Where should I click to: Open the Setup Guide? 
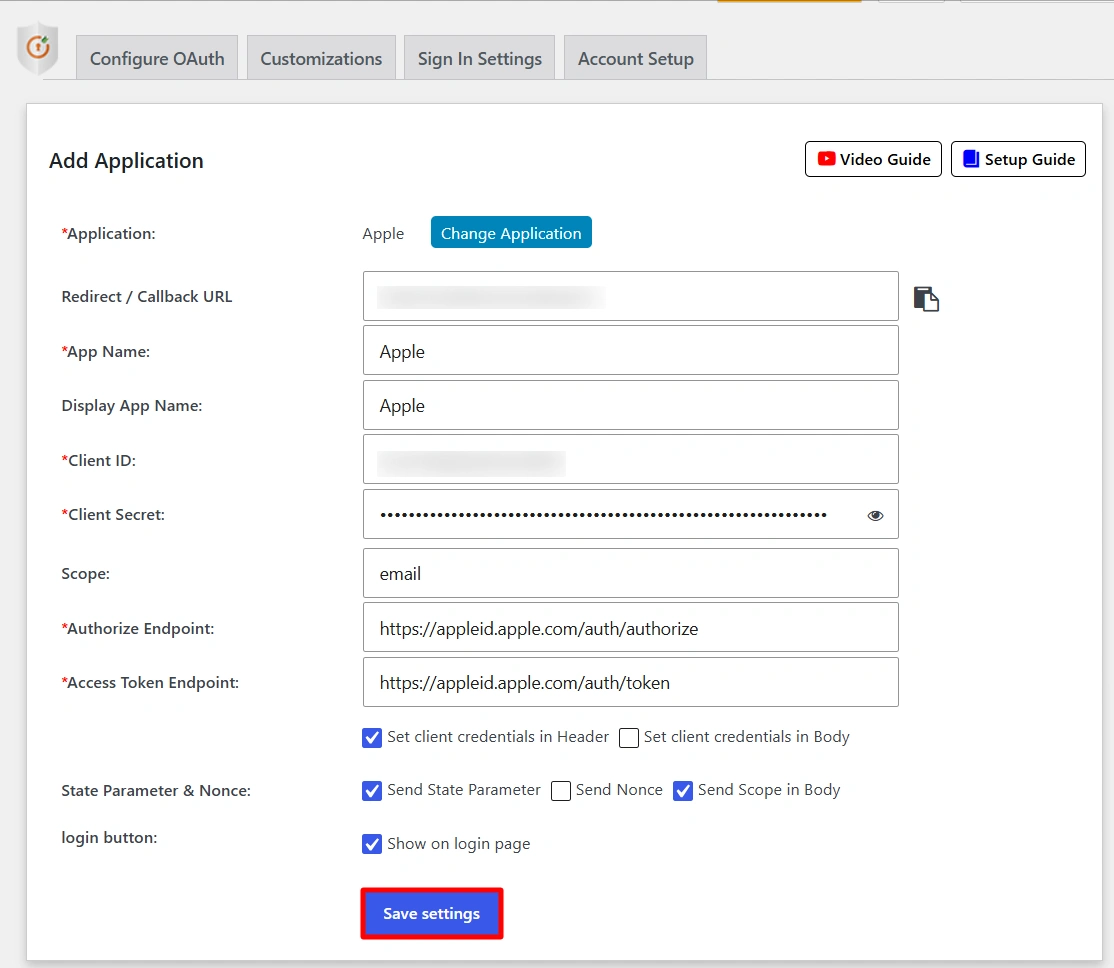tap(1018, 159)
